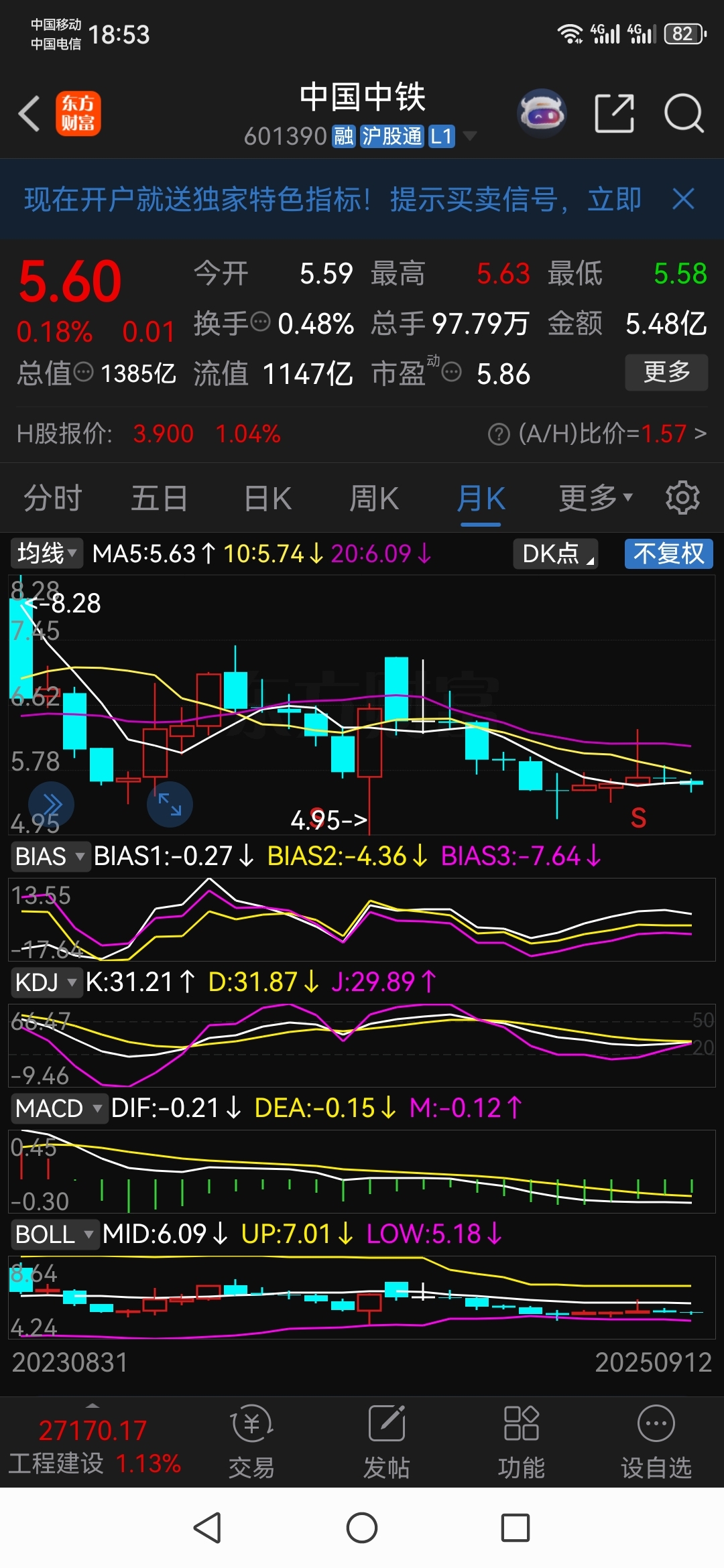Expand the 更多 chart period dropdown

click(595, 498)
